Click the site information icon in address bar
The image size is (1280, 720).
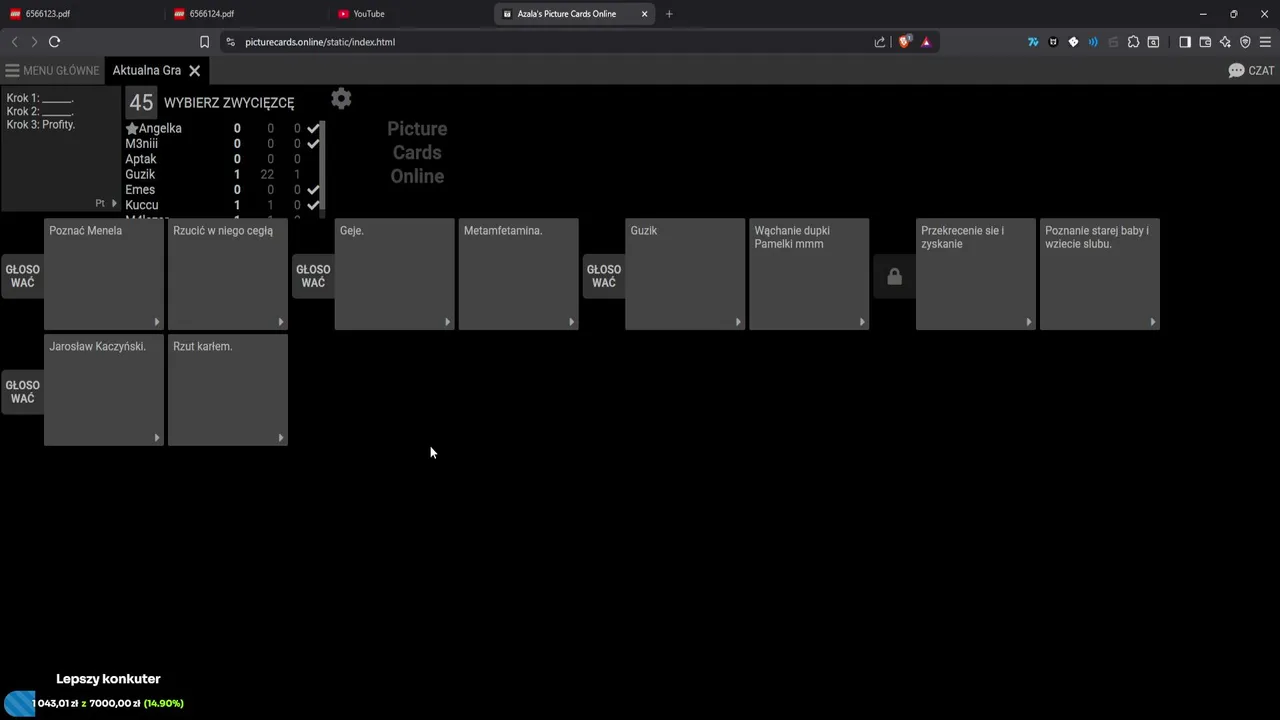pos(230,42)
